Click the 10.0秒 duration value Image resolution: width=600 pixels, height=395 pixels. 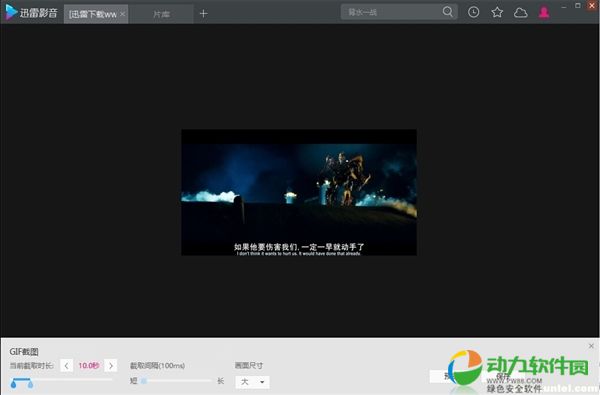[88, 366]
